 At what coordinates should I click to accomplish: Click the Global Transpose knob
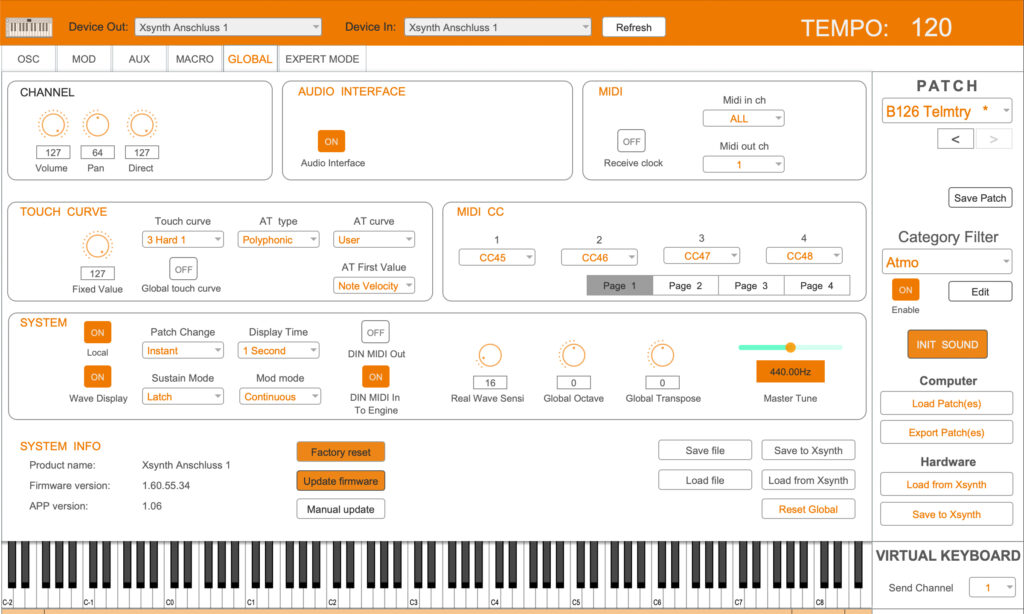coord(661,355)
